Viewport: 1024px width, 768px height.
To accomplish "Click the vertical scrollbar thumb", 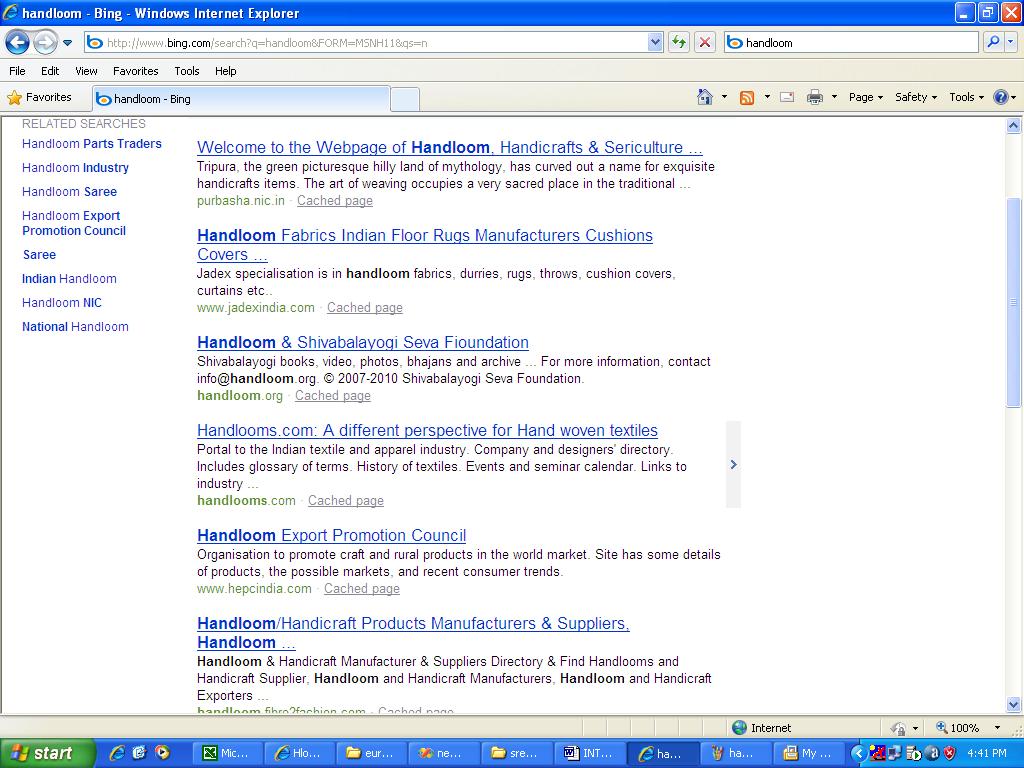I will click(x=1014, y=302).
